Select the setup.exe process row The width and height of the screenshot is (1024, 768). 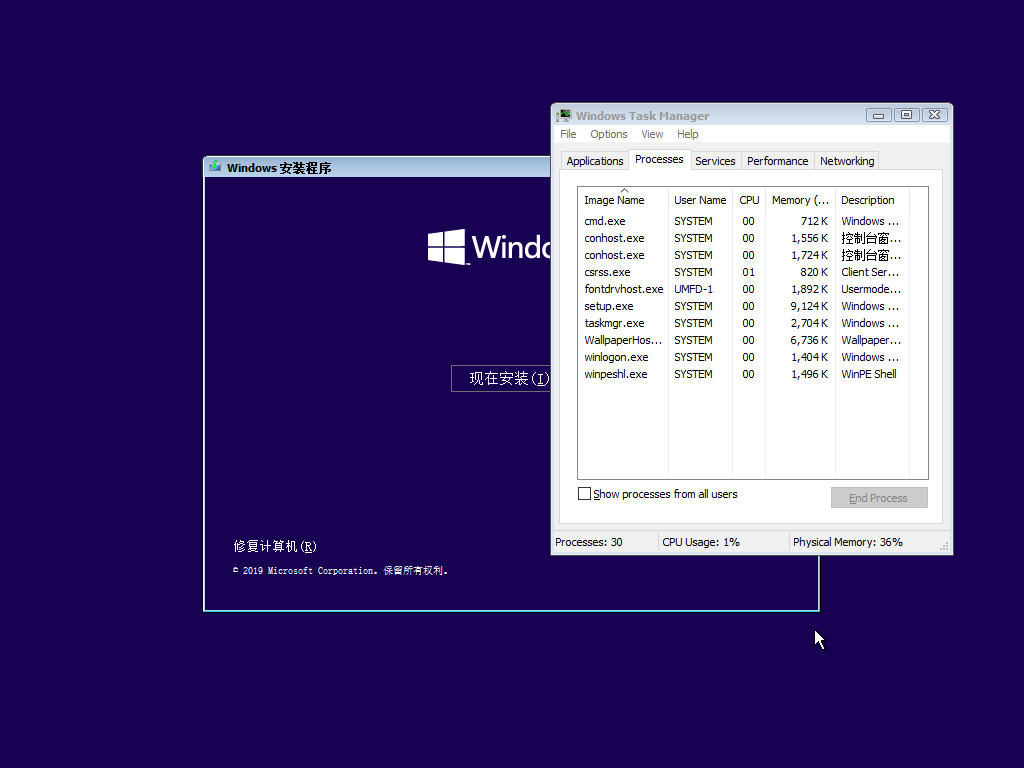743,306
